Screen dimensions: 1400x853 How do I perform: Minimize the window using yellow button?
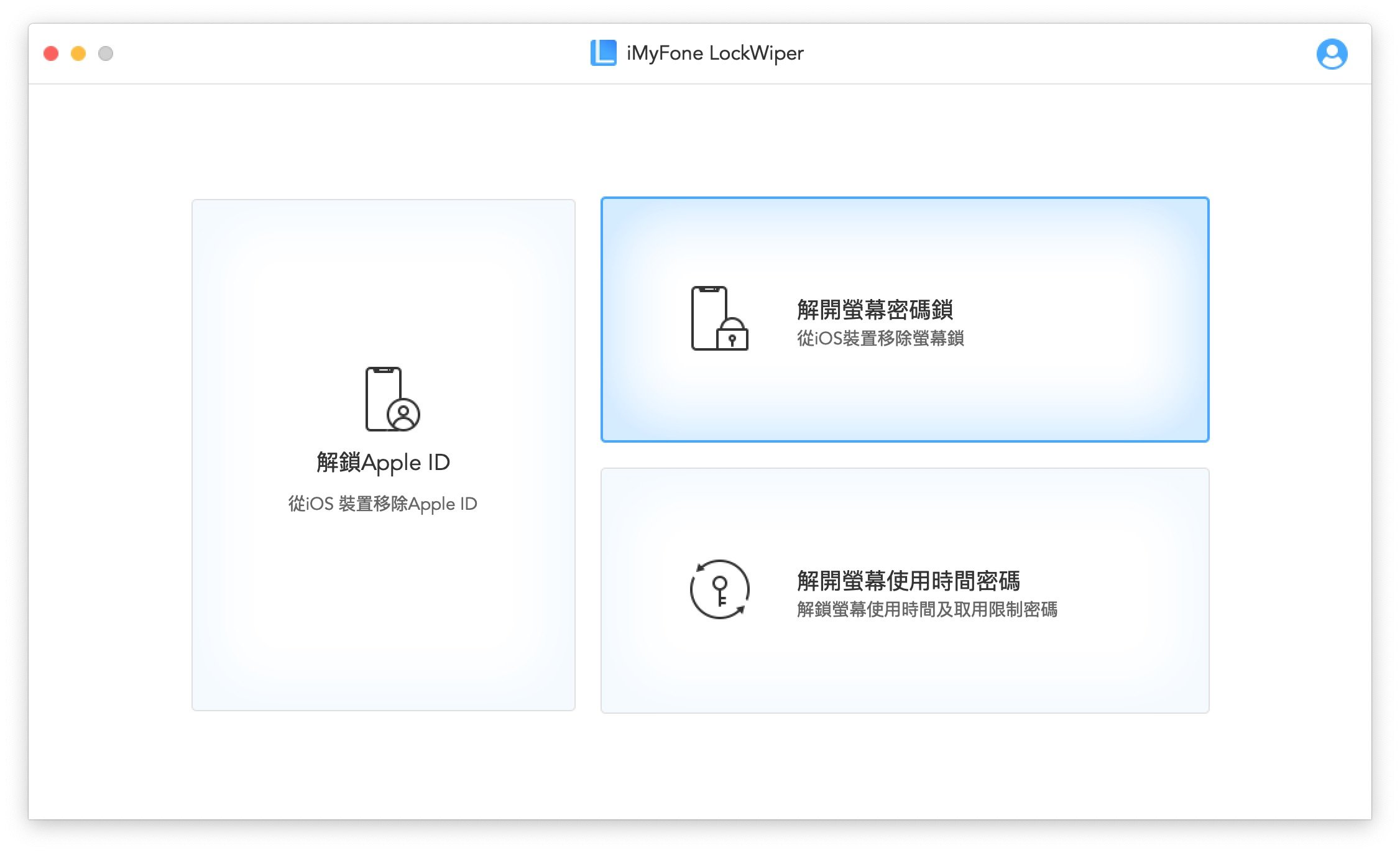coord(78,53)
